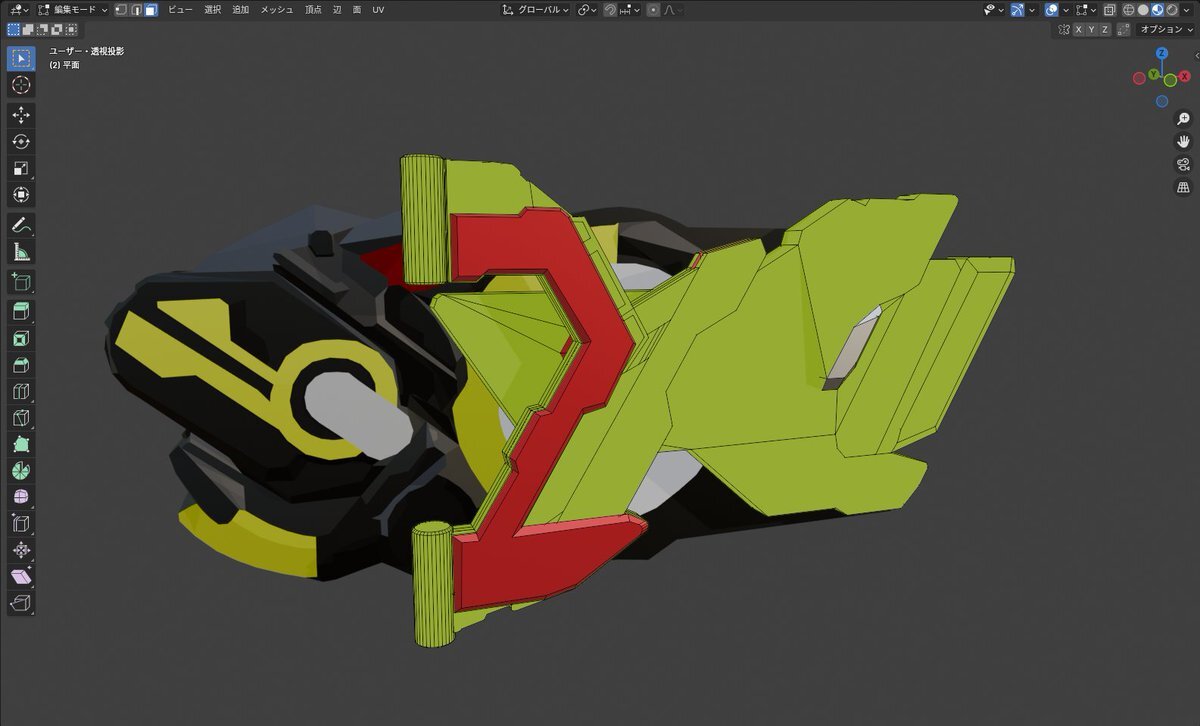Screen dimensions: 1200x726
Task: Click the zoom view button
Action: (1183, 119)
